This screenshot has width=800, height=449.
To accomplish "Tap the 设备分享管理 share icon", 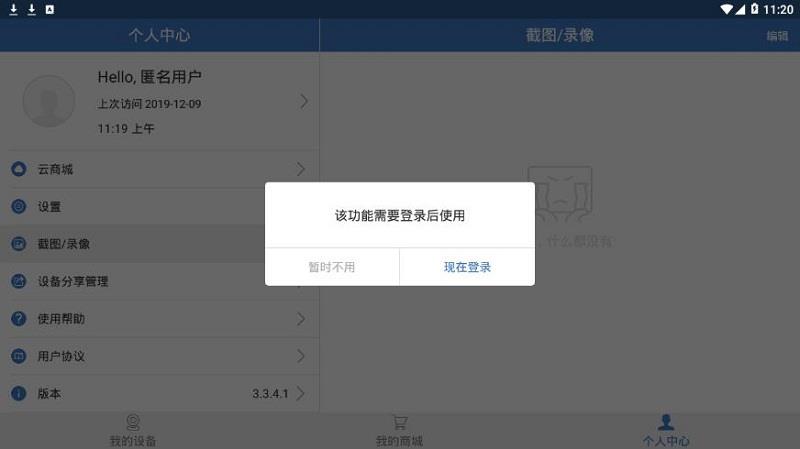I will pyautogui.click(x=19, y=281).
